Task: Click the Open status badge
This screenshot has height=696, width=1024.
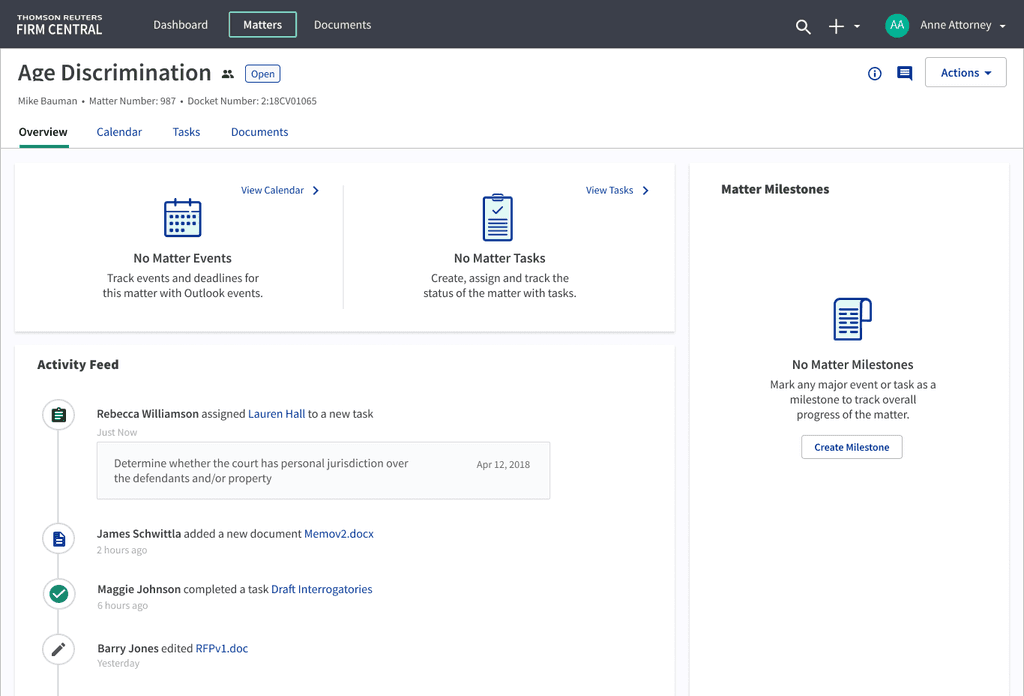Action: tap(263, 74)
